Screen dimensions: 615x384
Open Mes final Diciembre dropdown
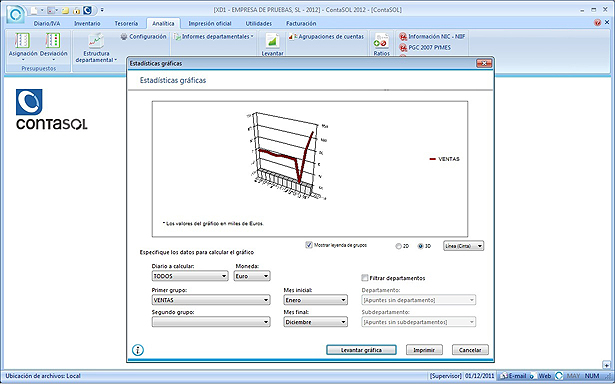315,322
